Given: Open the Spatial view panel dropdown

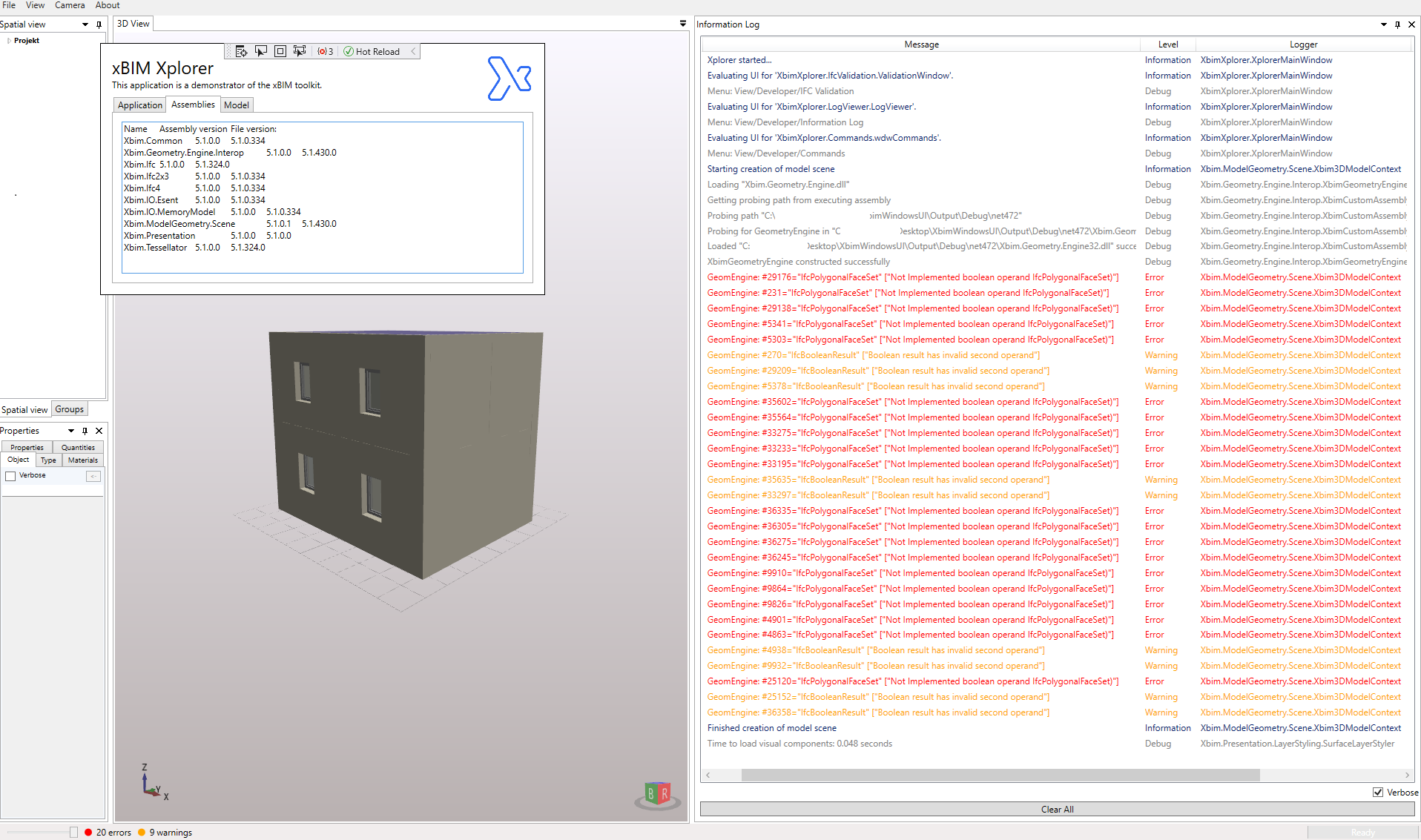Looking at the screenshot, I should tap(84, 24).
